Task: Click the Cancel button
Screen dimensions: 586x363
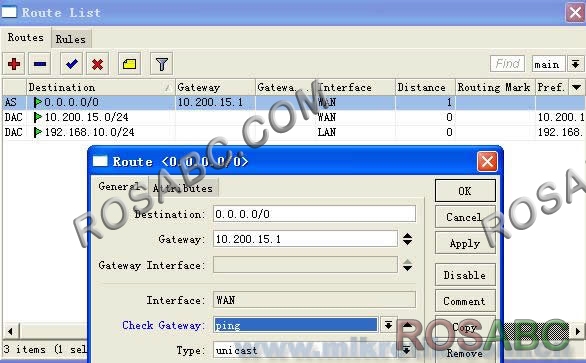Action: pos(465,217)
